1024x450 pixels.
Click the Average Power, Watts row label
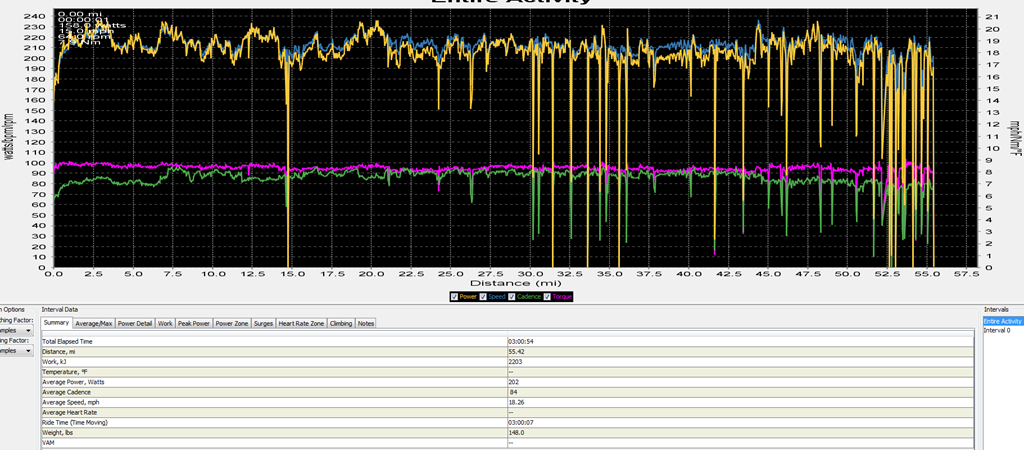(71, 381)
